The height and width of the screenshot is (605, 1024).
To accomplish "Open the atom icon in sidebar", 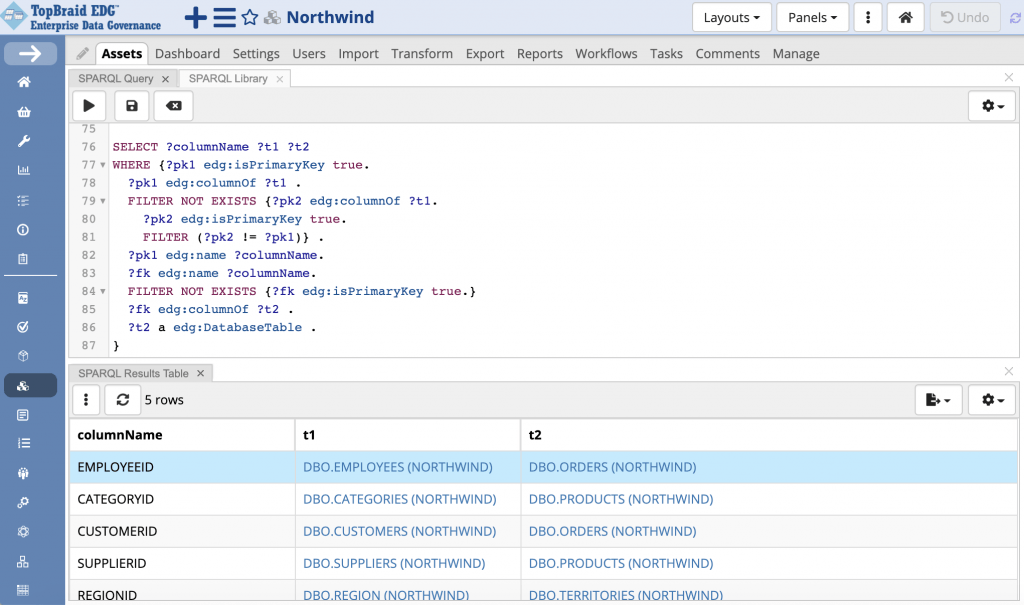I will coord(24,532).
